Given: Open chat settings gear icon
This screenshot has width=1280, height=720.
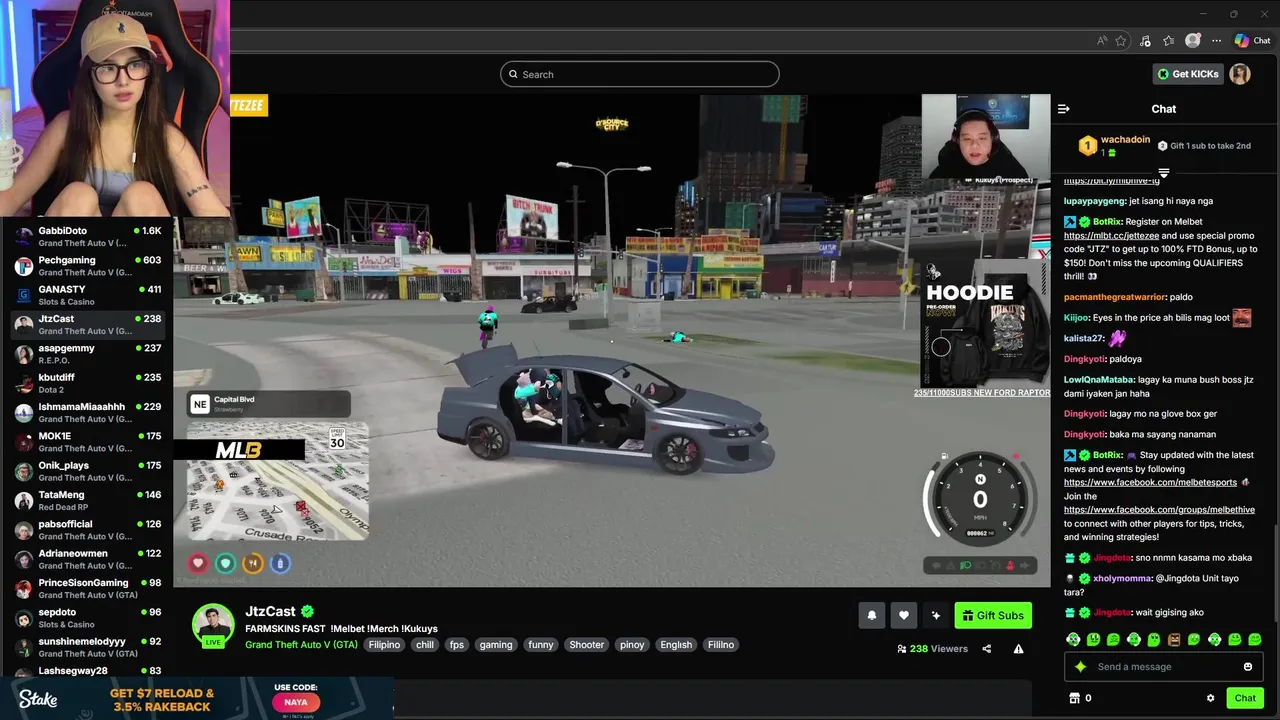Looking at the screenshot, I should (x=1210, y=698).
